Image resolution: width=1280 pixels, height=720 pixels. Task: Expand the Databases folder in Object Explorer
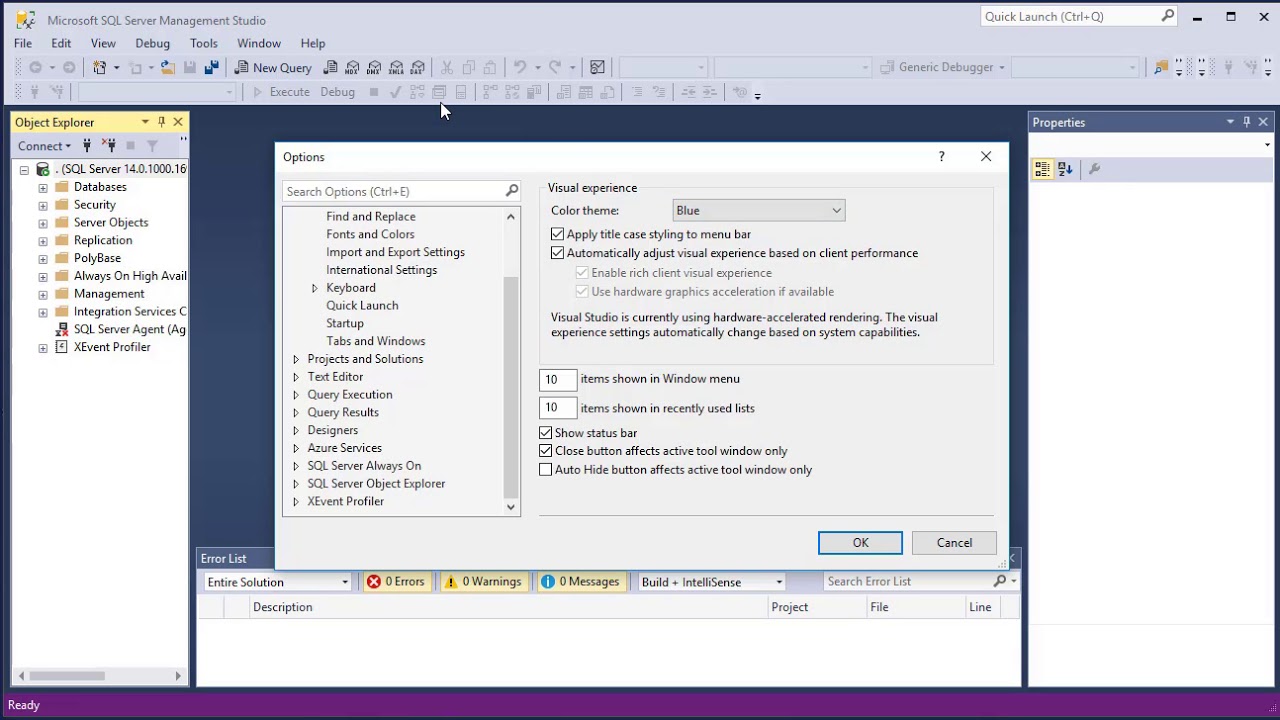point(43,187)
